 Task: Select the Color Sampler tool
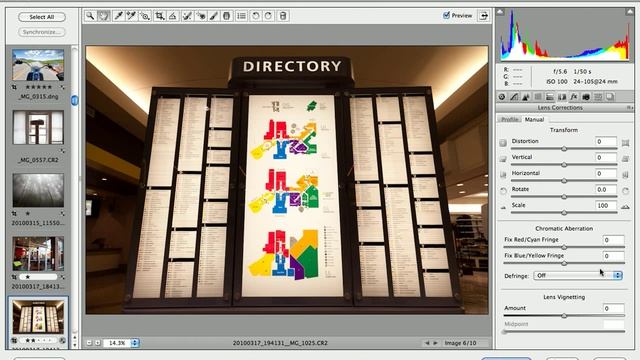(x=131, y=16)
